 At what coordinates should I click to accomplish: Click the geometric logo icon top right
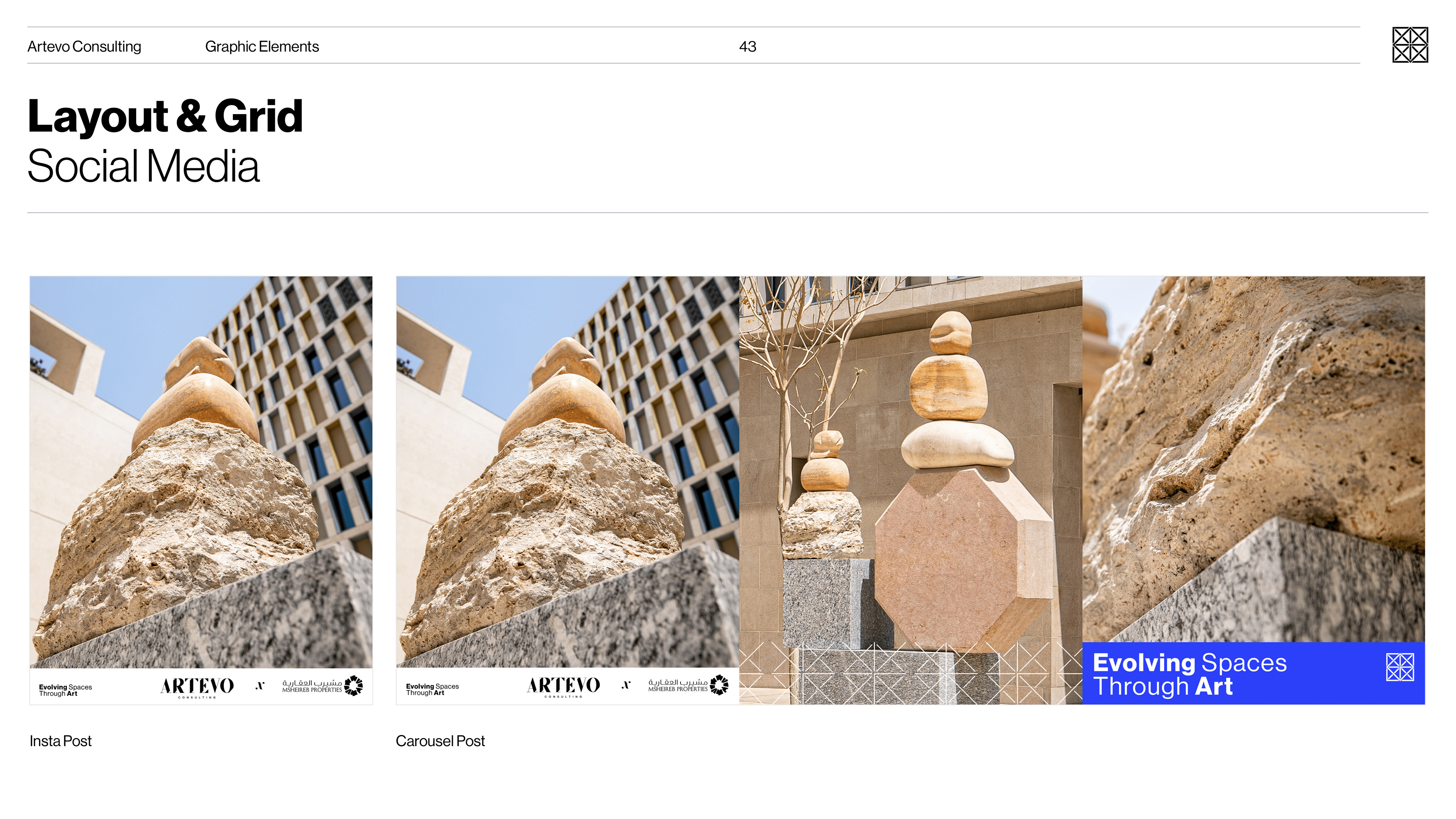point(1410,45)
